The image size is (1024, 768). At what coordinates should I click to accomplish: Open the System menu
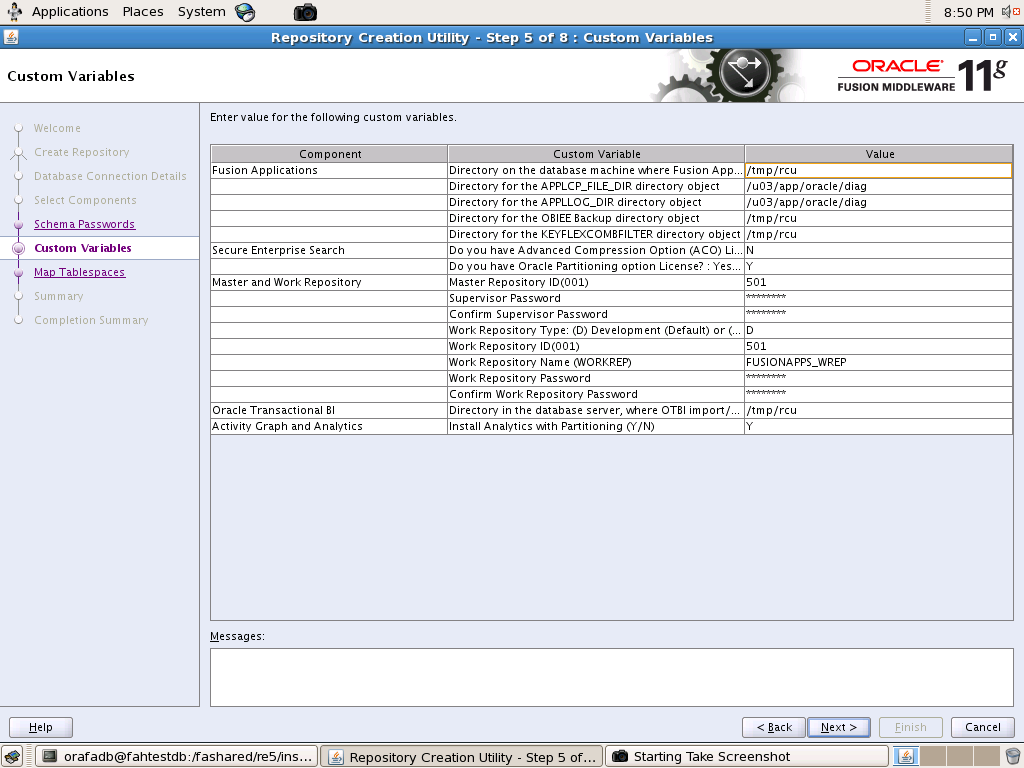pyautogui.click(x=202, y=12)
